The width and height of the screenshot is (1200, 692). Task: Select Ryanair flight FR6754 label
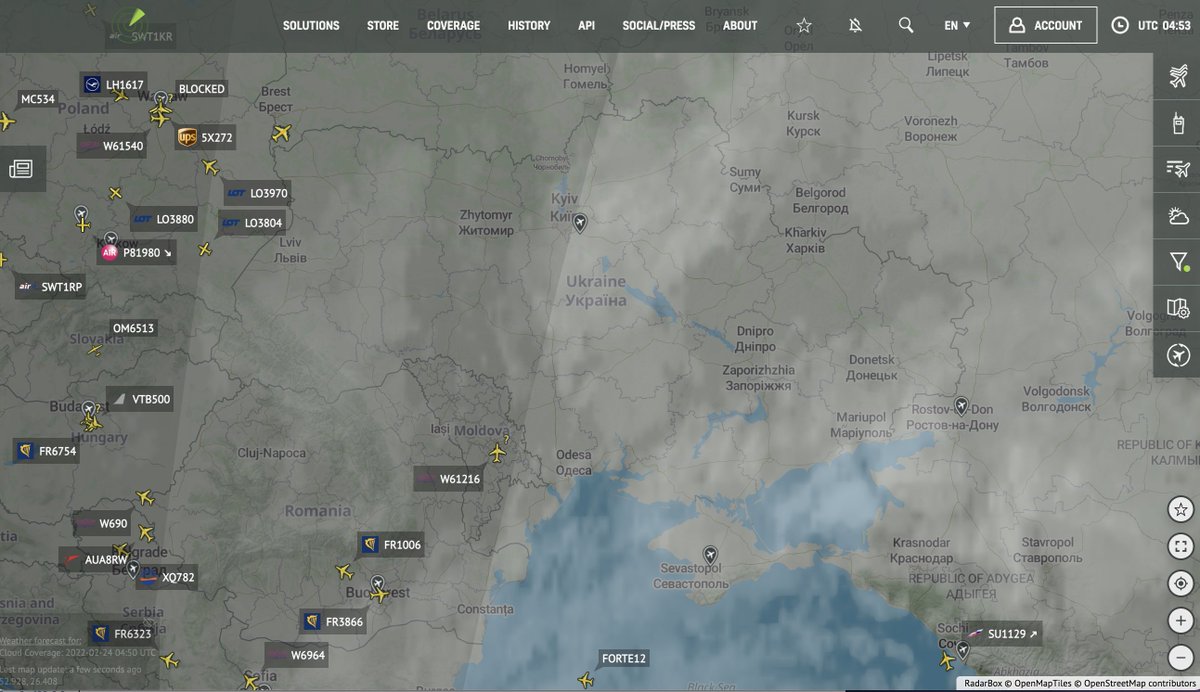tap(46, 451)
